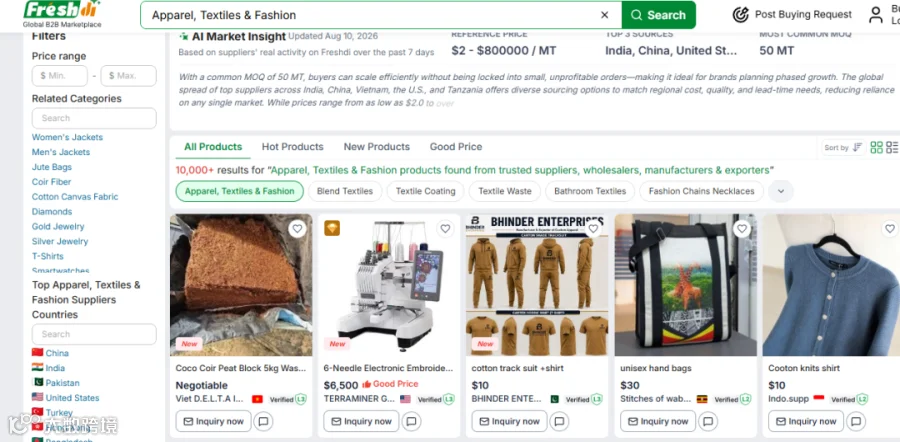This screenshot has height=442, width=900.
Task: Switch to Good Price tab
Action: tap(456, 147)
